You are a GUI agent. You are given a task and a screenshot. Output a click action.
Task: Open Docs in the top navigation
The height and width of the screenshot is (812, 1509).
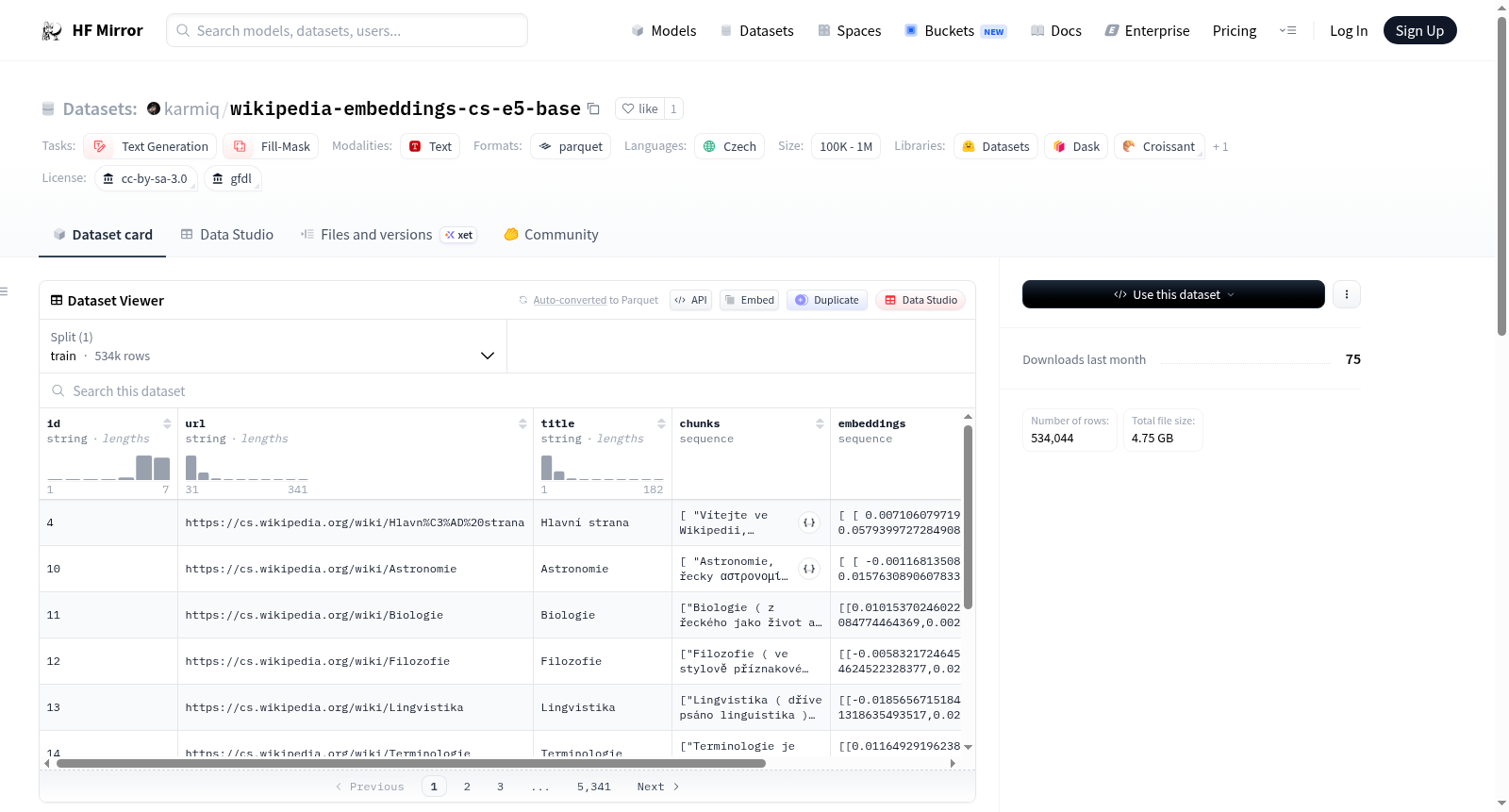[1056, 30]
